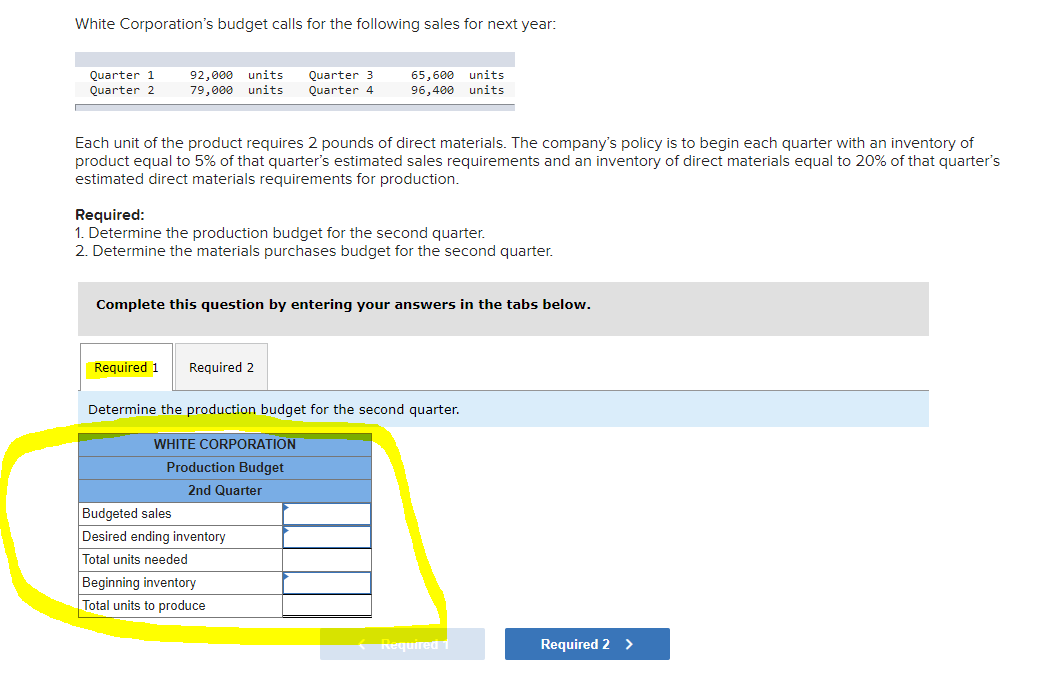The width and height of the screenshot is (1039, 684).
Task: Click the Budgeted sales input field
Action: coord(327,513)
